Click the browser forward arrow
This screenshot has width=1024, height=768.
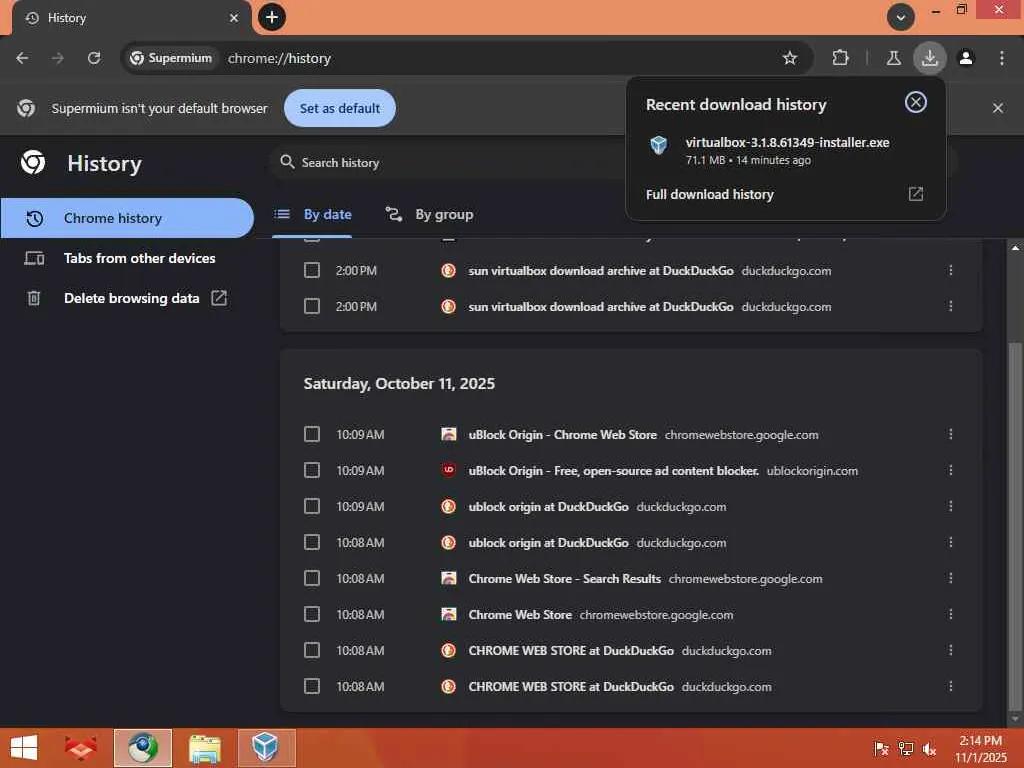pyautogui.click(x=58, y=58)
